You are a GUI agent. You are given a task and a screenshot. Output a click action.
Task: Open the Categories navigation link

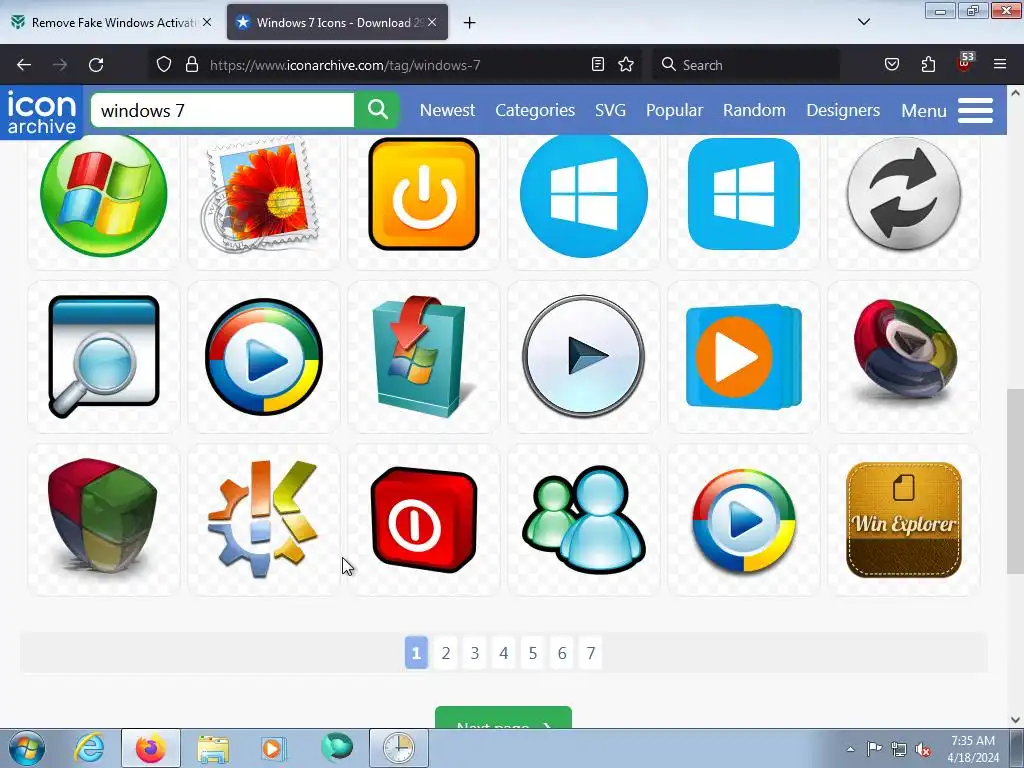535,110
